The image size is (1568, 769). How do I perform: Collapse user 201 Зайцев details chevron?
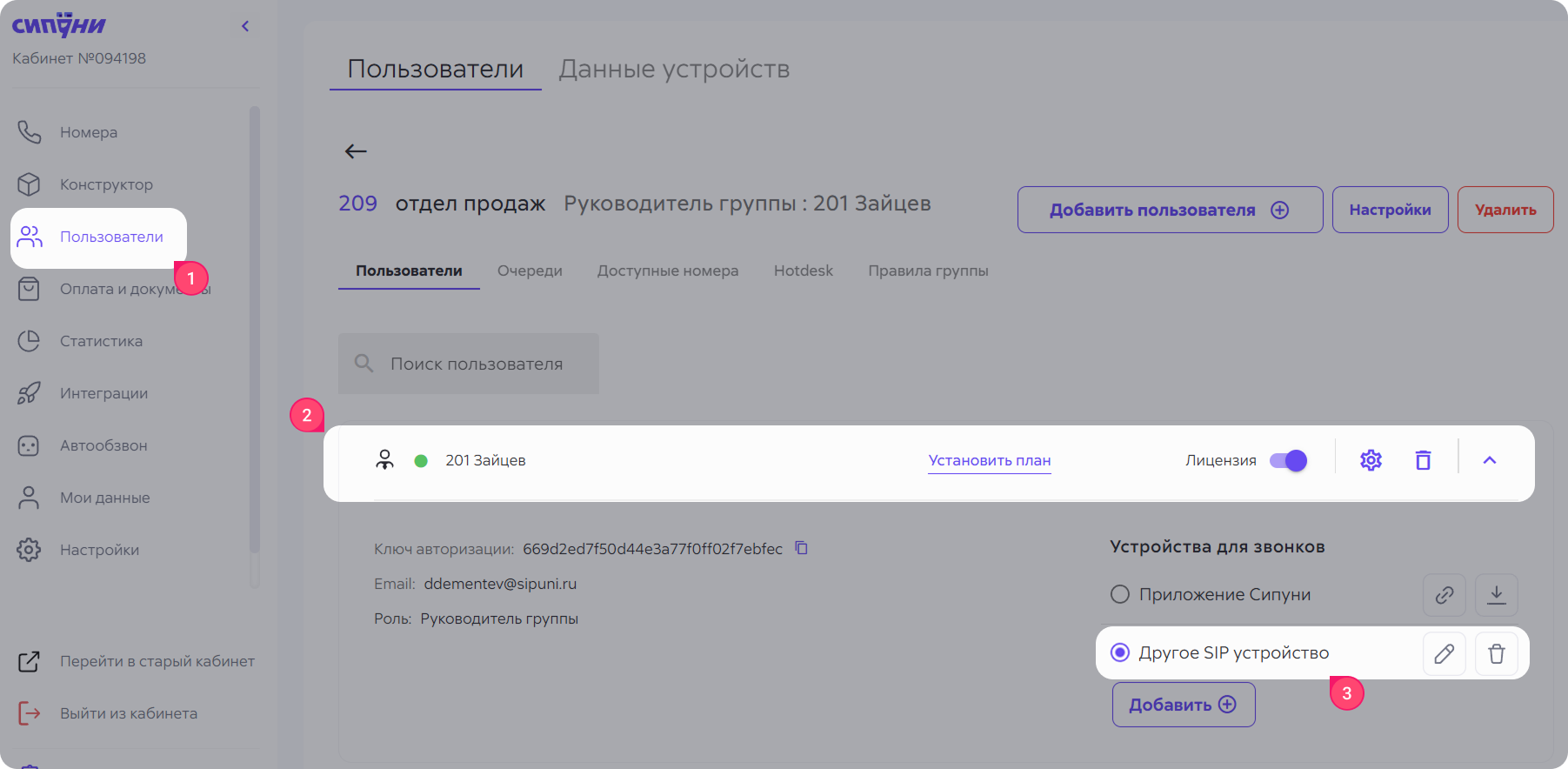[x=1489, y=460]
